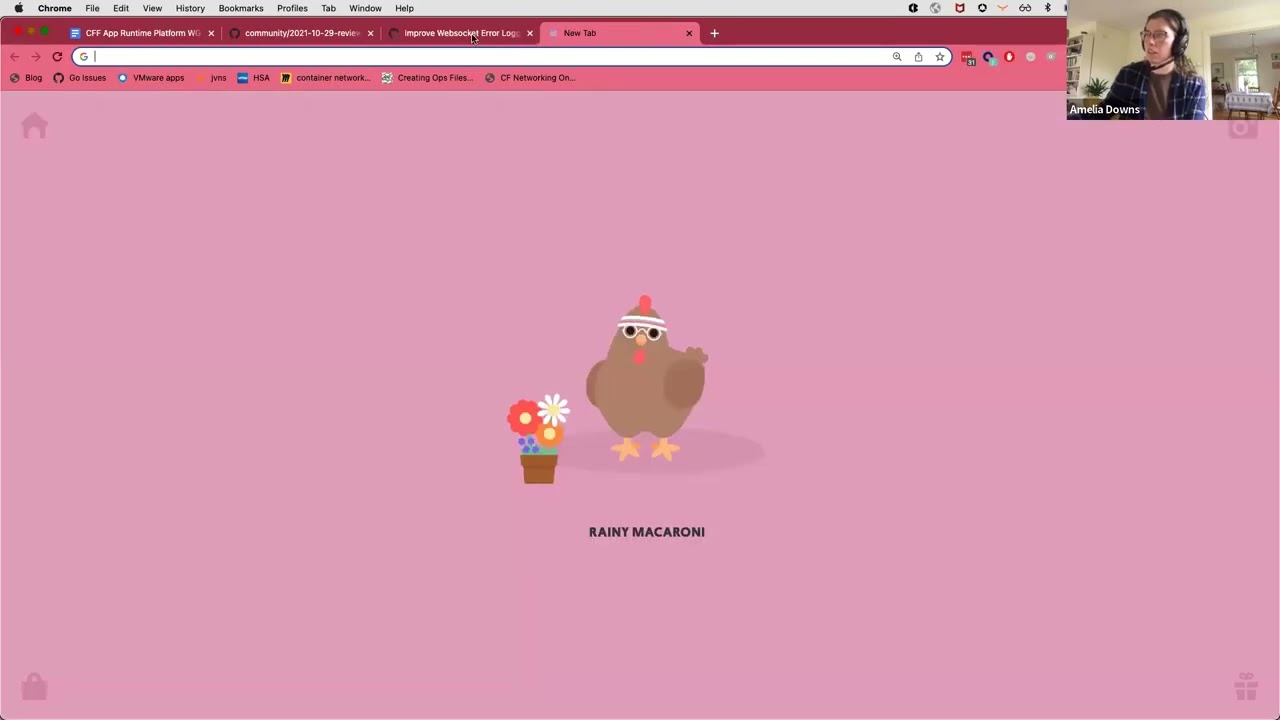The width and height of the screenshot is (1280, 720).
Task: Open the VMware apps bookmark
Action: coord(151,78)
